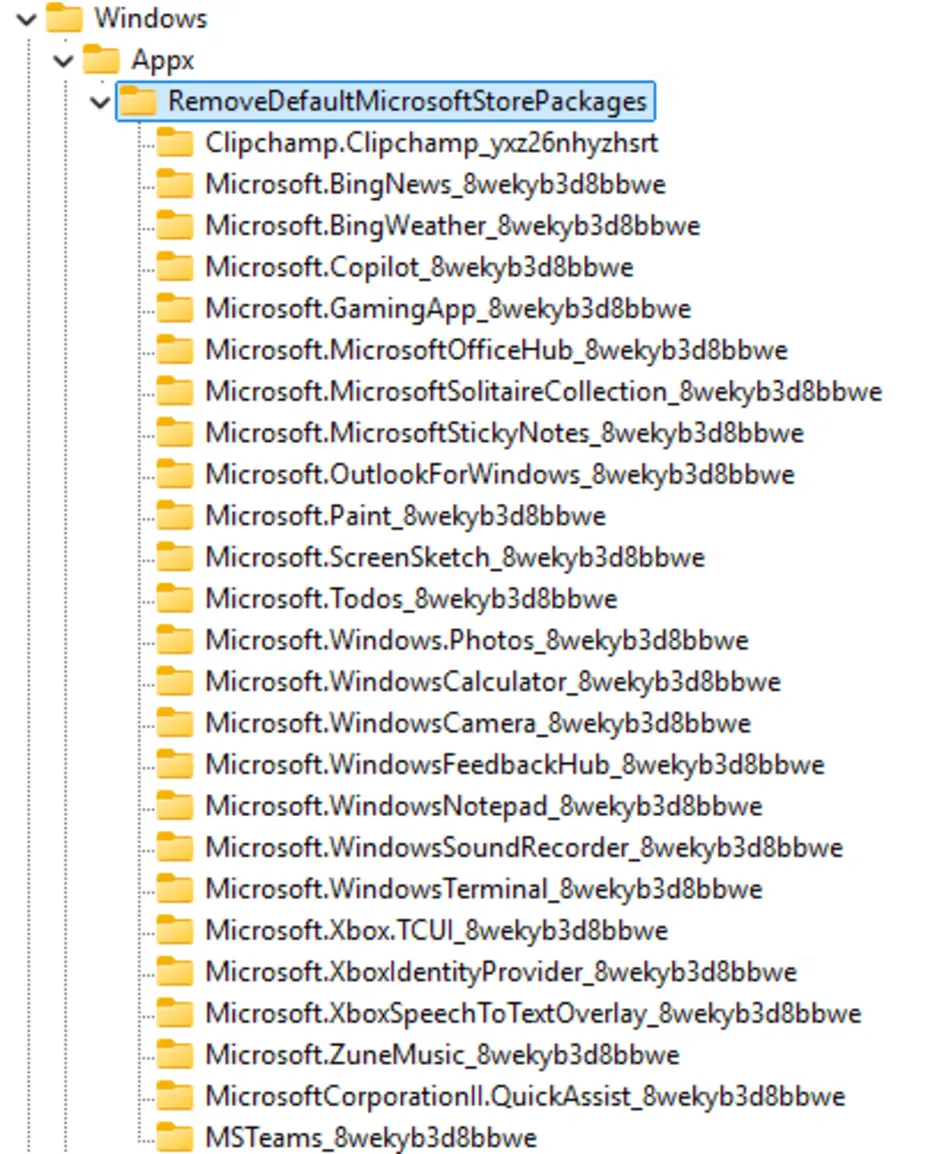The width and height of the screenshot is (944, 1154).
Task: Select Microsoft.Paint_8wekyb3d8bbwe key
Action: coord(405,516)
